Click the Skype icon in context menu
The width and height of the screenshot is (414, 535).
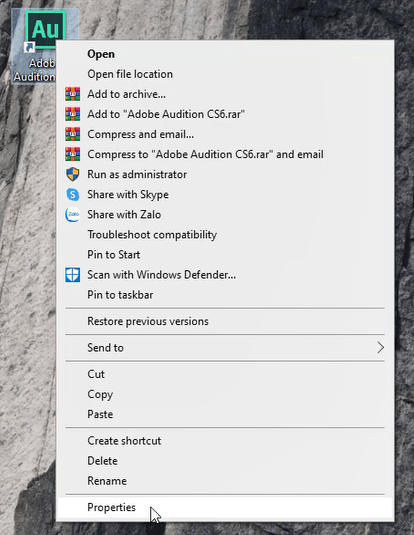73,194
